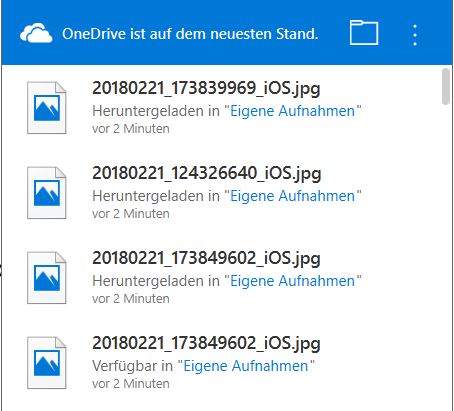
Task: Click the 'Verfügbar in' status text of last file
Action: point(132,366)
